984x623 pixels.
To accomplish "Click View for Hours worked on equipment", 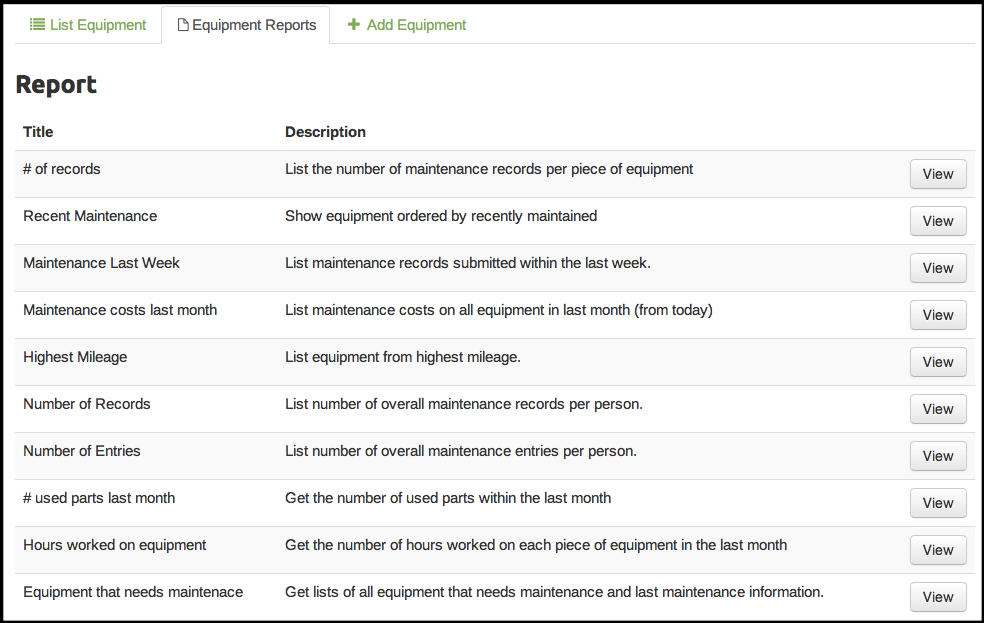I will click(937, 550).
